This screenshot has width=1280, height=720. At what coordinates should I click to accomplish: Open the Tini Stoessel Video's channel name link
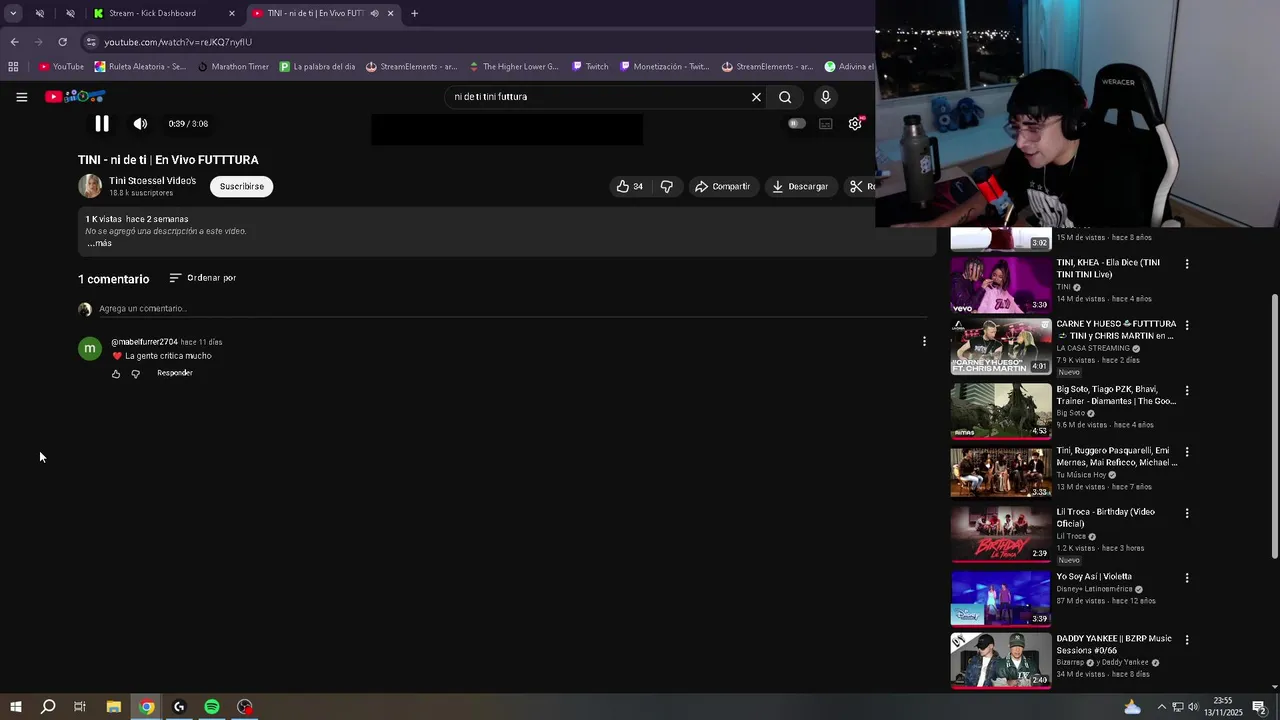(x=152, y=181)
